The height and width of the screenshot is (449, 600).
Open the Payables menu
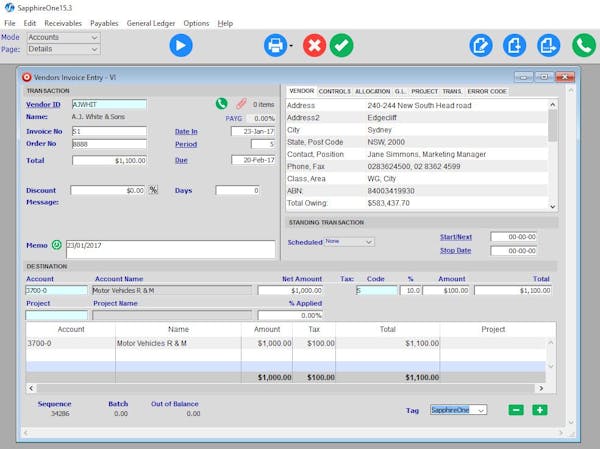[104, 23]
